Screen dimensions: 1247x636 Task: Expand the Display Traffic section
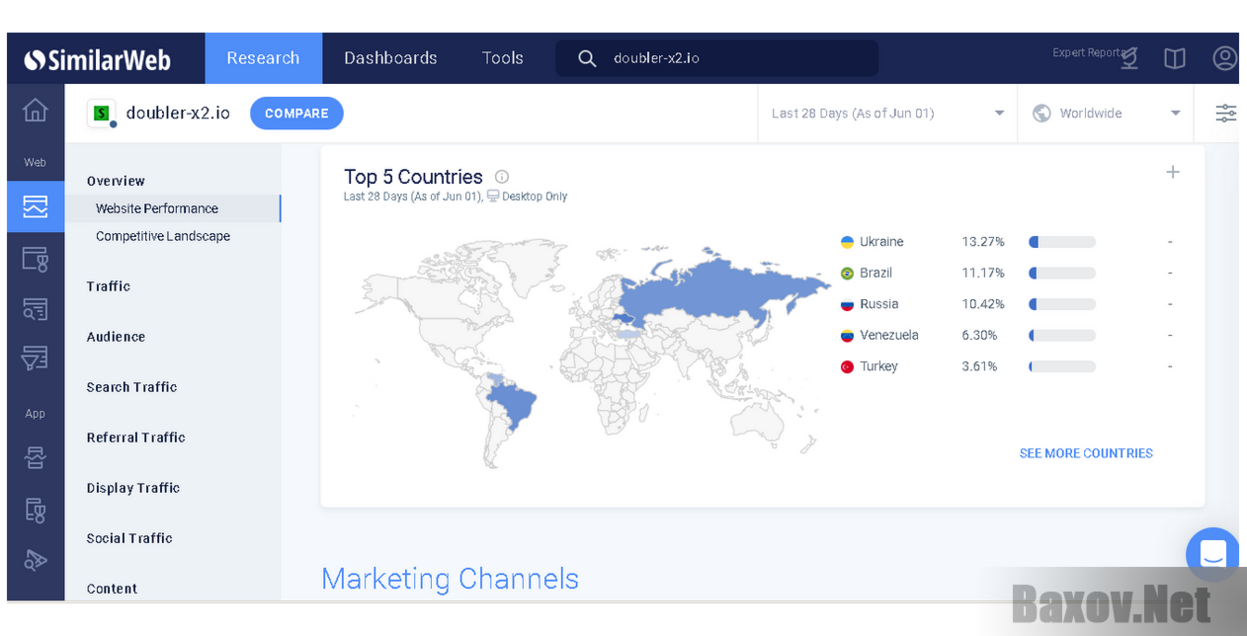[133, 488]
